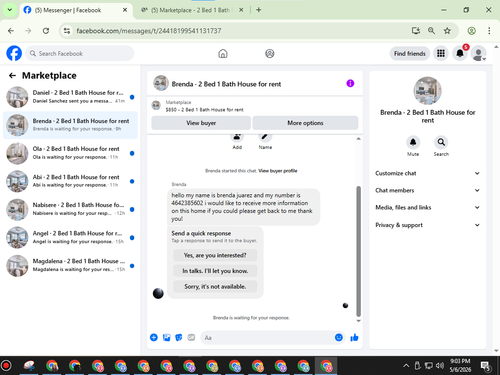Image resolution: width=500 pixels, height=375 pixels.
Task: Open Abi's 2 Bed 1 Bath conversation
Action: click(x=70, y=181)
